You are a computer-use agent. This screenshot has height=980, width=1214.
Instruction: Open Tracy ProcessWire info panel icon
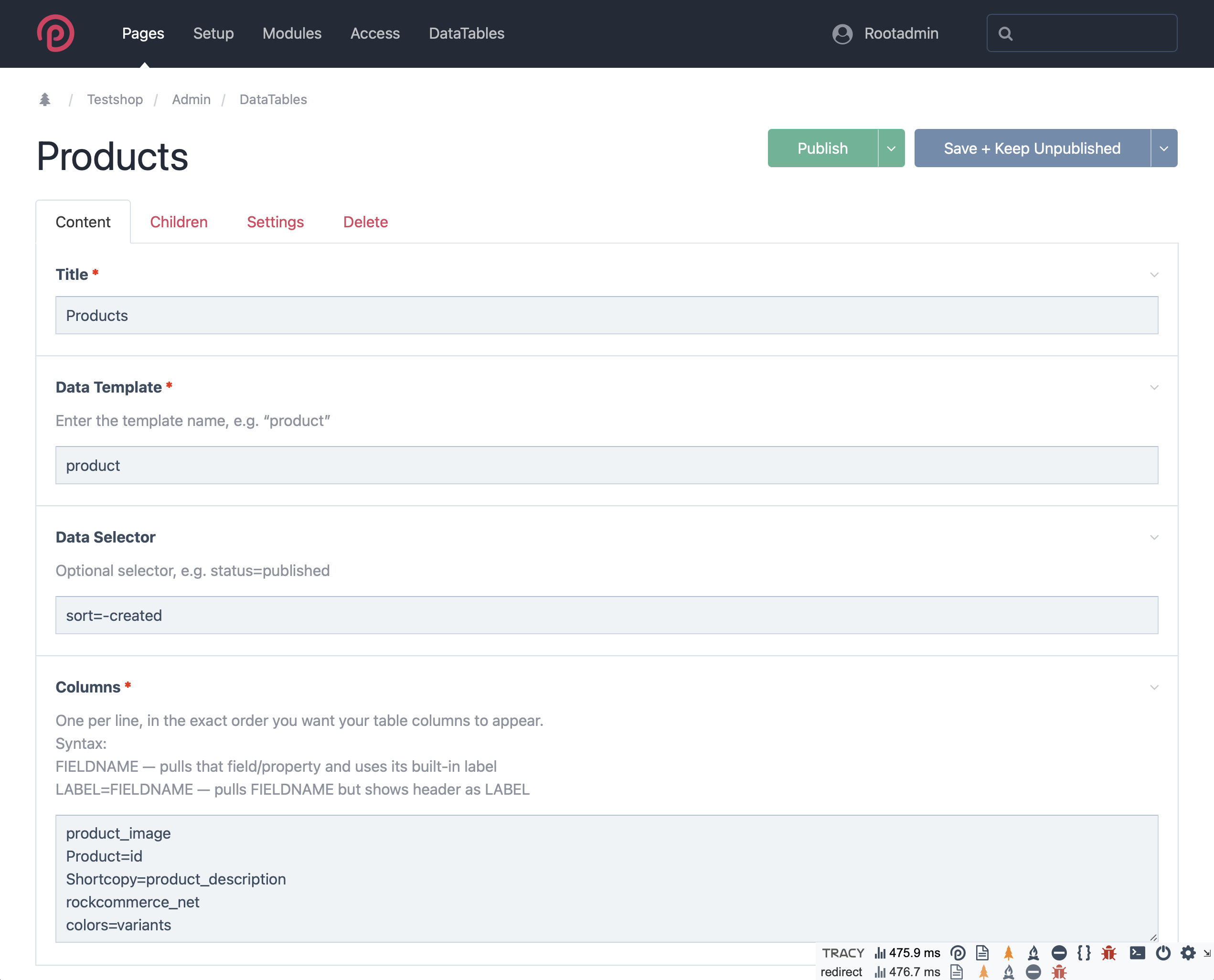[x=958, y=953]
